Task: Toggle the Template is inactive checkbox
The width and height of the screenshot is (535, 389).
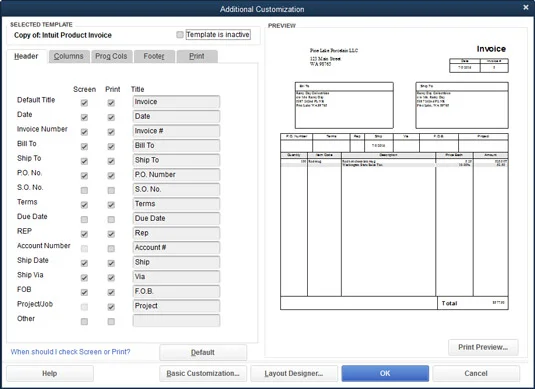Action: pyautogui.click(x=180, y=34)
